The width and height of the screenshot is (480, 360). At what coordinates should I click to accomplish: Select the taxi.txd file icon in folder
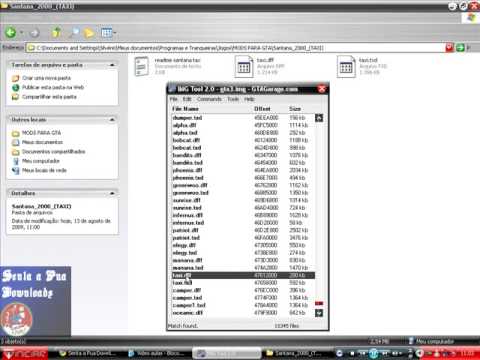[x=346, y=67]
